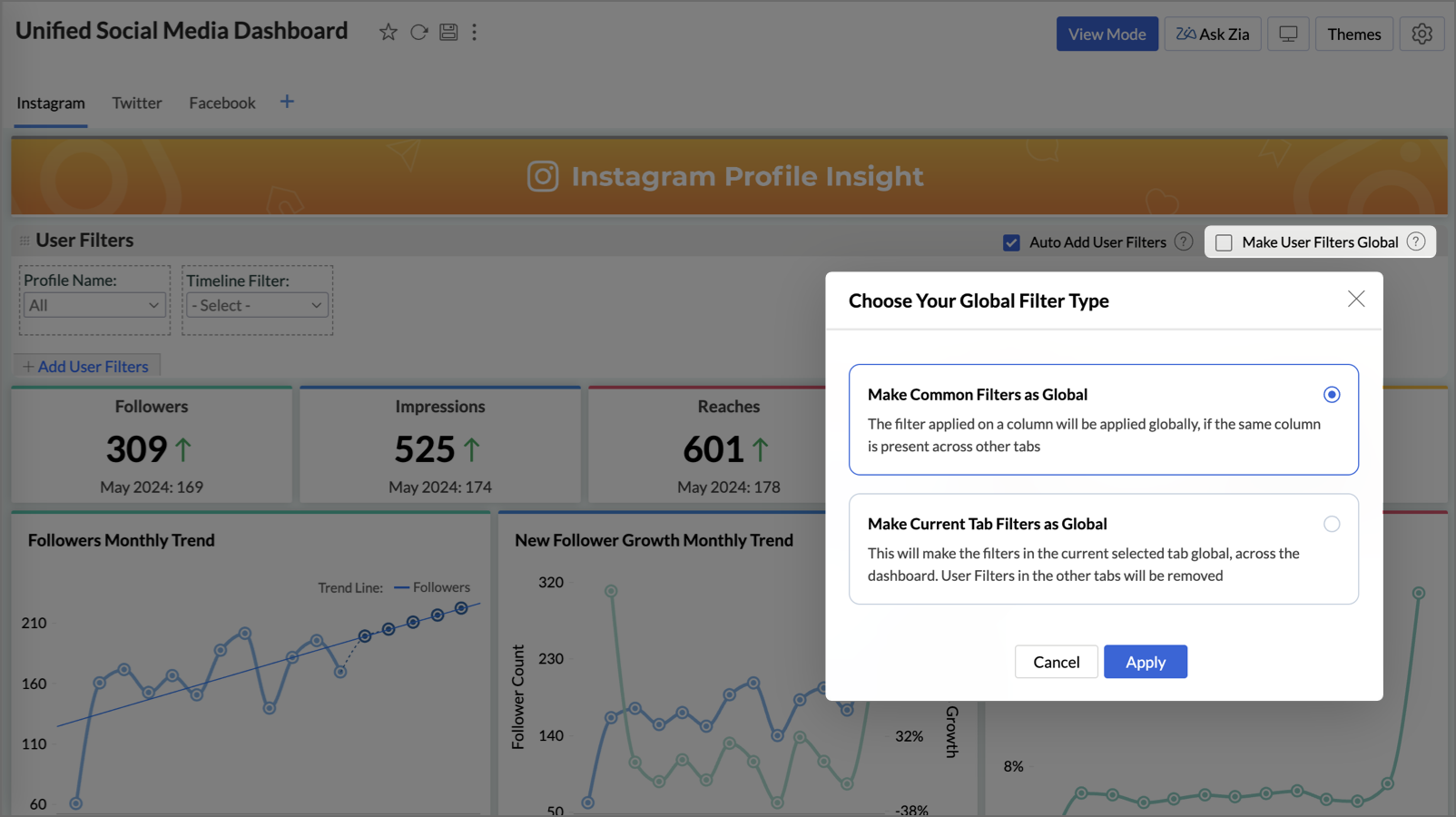The image size is (1456, 817).
Task: Click the Followers Monthly Trend chart title
Action: (122, 540)
